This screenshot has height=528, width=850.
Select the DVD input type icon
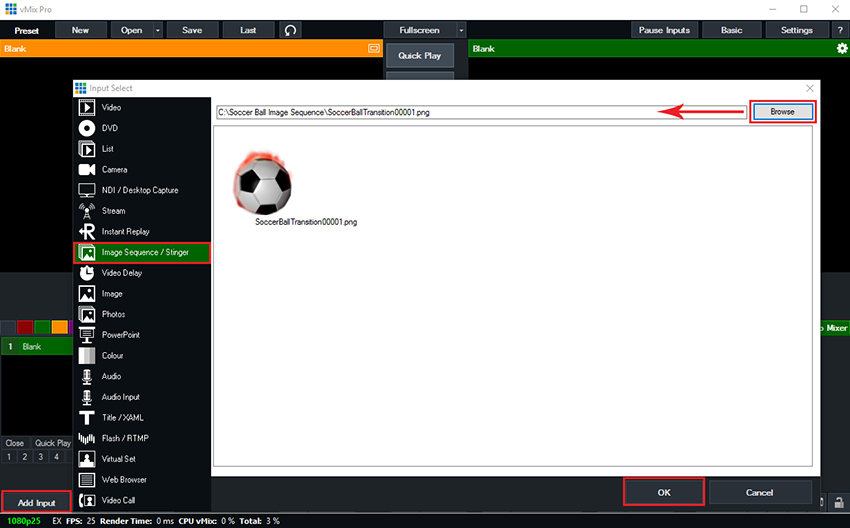[86, 128]
